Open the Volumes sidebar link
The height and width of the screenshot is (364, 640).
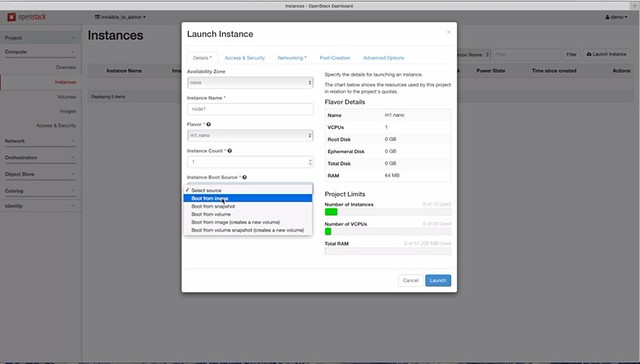coord(67,97)
